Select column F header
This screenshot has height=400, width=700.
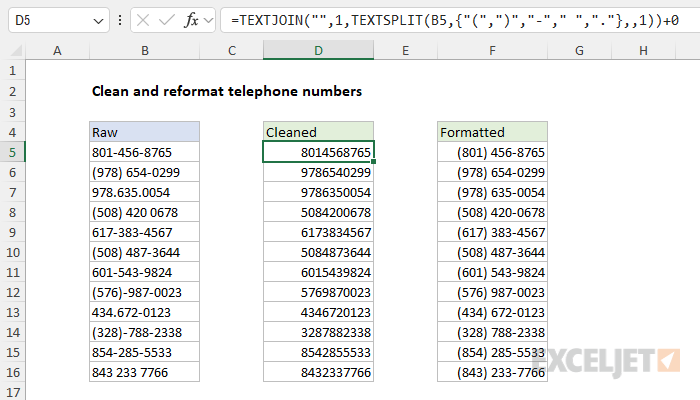click(x=492, y=50)
